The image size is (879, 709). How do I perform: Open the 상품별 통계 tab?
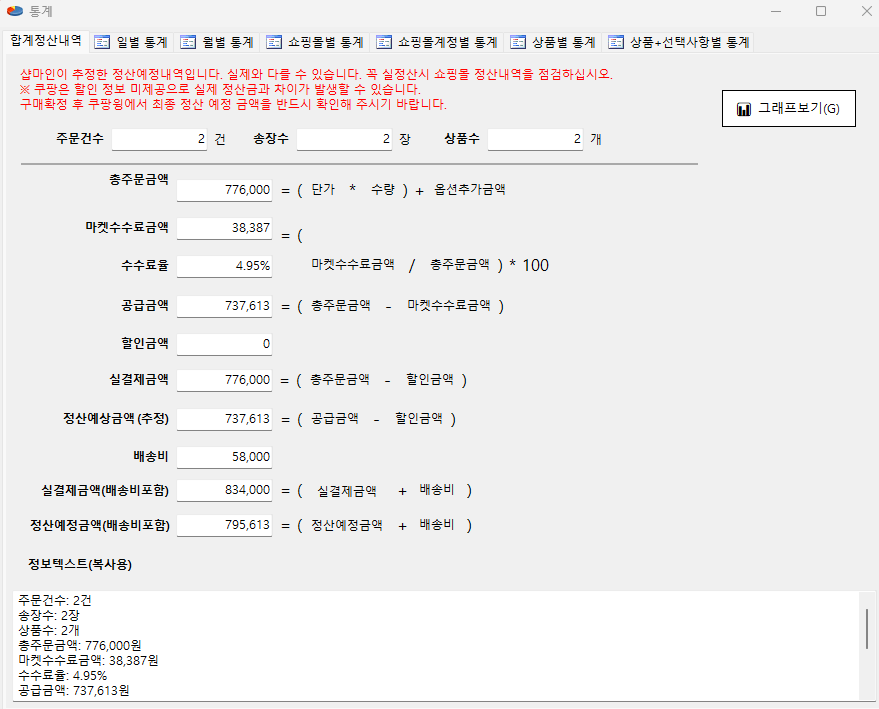click(x=552, y=42)
